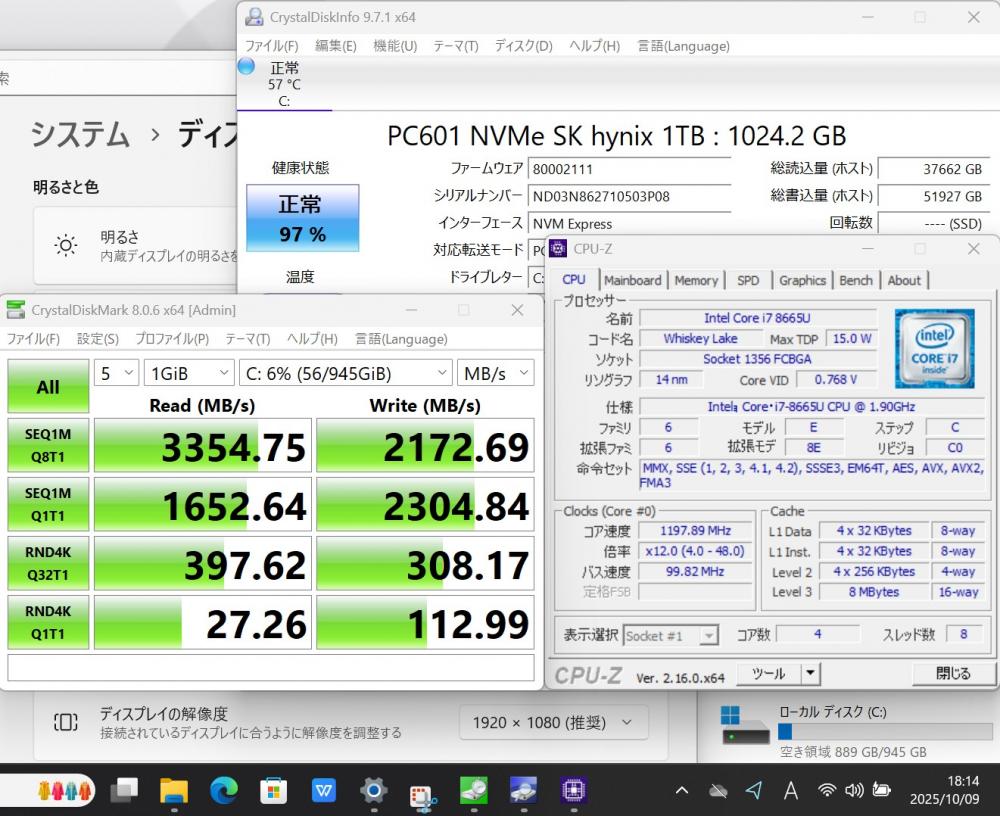
Task: Open File Explorer from the taskbar
Action: 174,791
